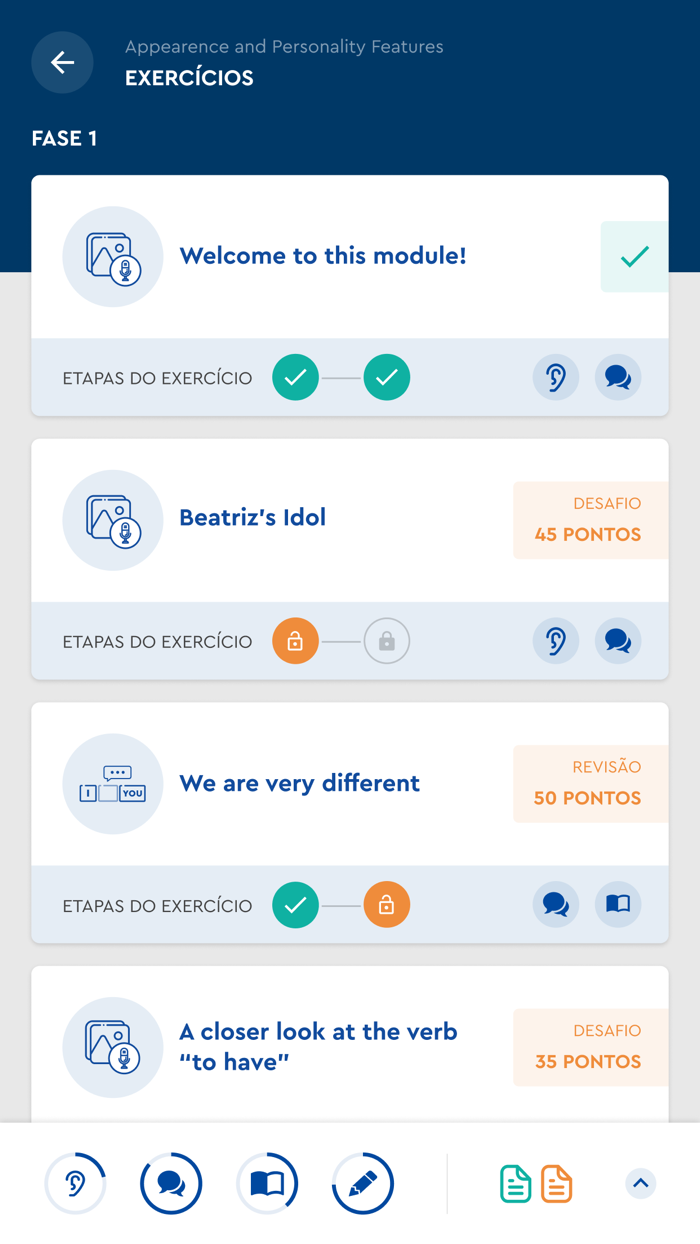Click the gray locked second stage on Beatriz's Idol
The width and height of the screenshot is (700, 1244).
coord(387,641)
